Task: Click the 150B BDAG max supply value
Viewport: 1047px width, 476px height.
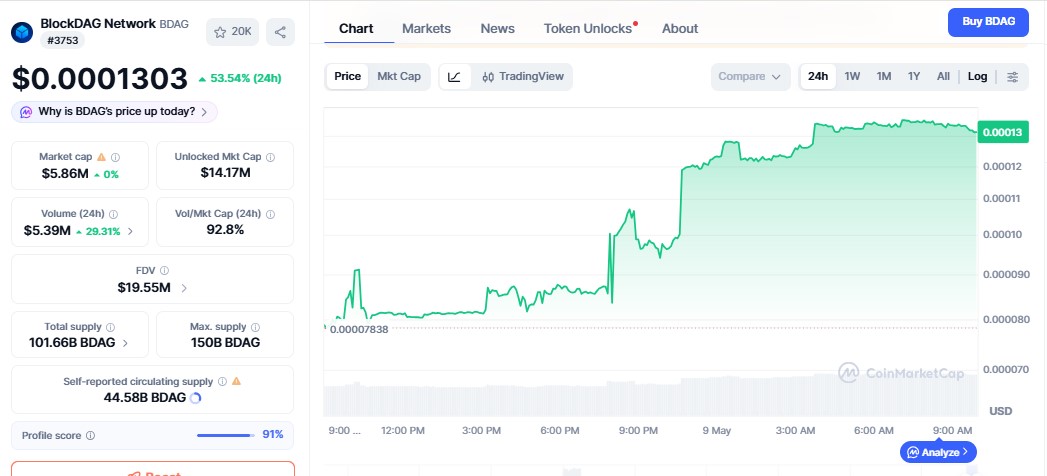Action: pyautogui.click(x=225, y=343)
